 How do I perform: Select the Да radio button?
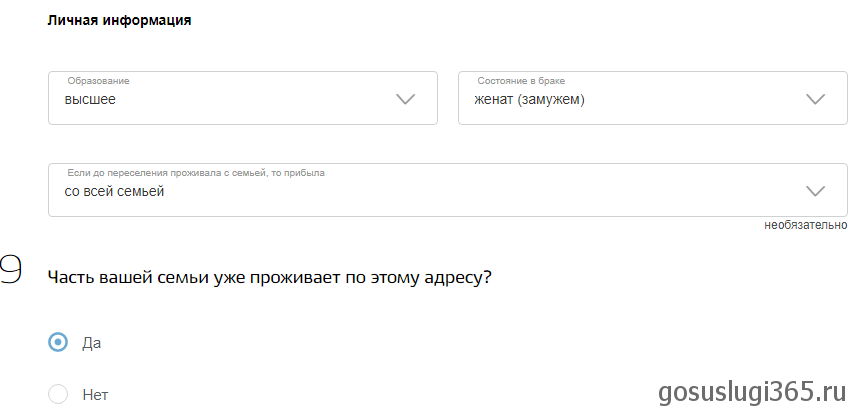coord(58,342)
